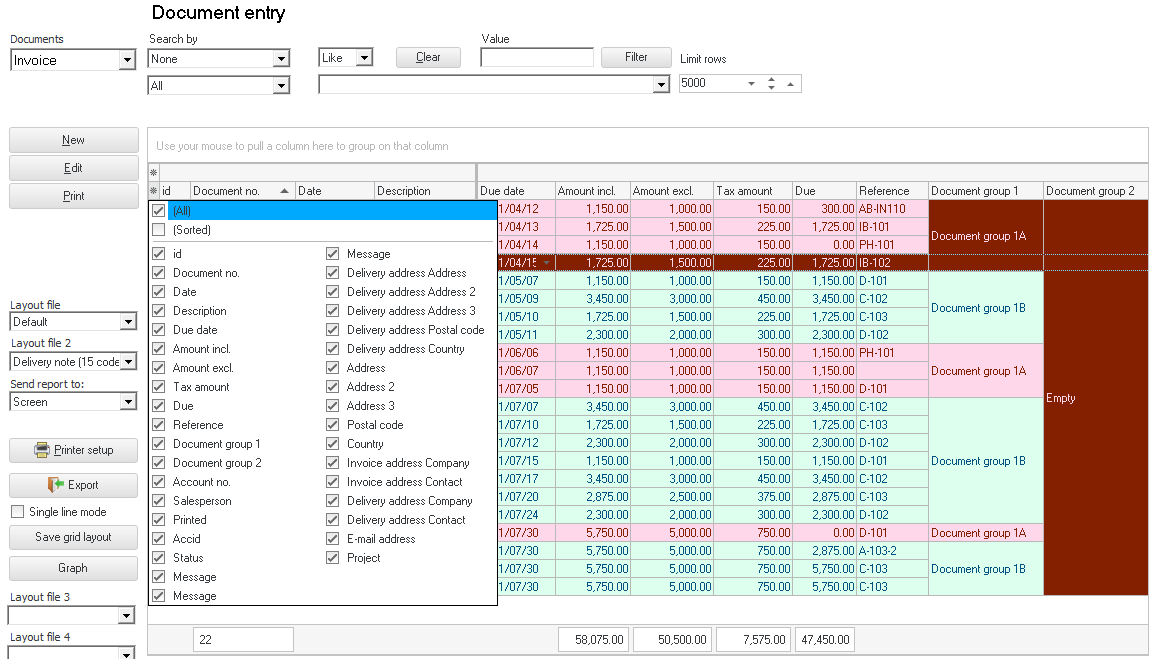The width and height of the screenshot is (1152, 665).
Task: Click the column chooser asterisk beside id header
Action: (x=154, y=190)
